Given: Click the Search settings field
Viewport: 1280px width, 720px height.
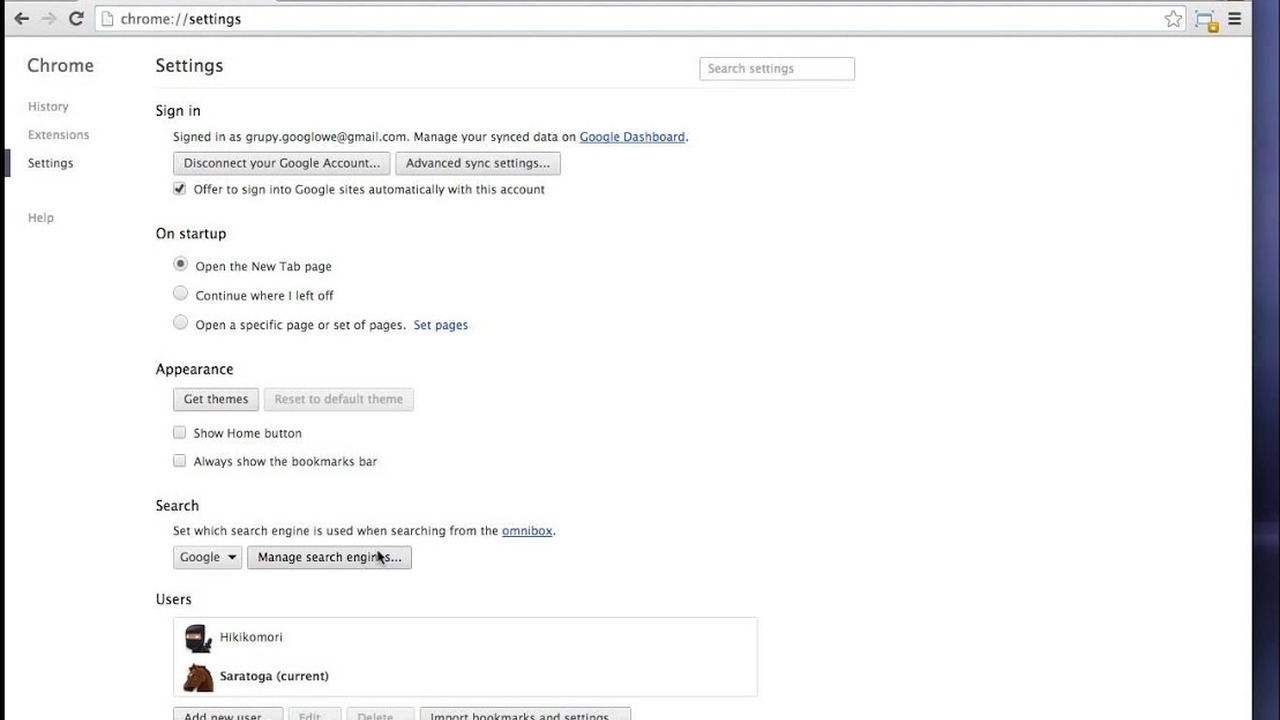Looking at the screenshot, I should (x=777, y=68).
